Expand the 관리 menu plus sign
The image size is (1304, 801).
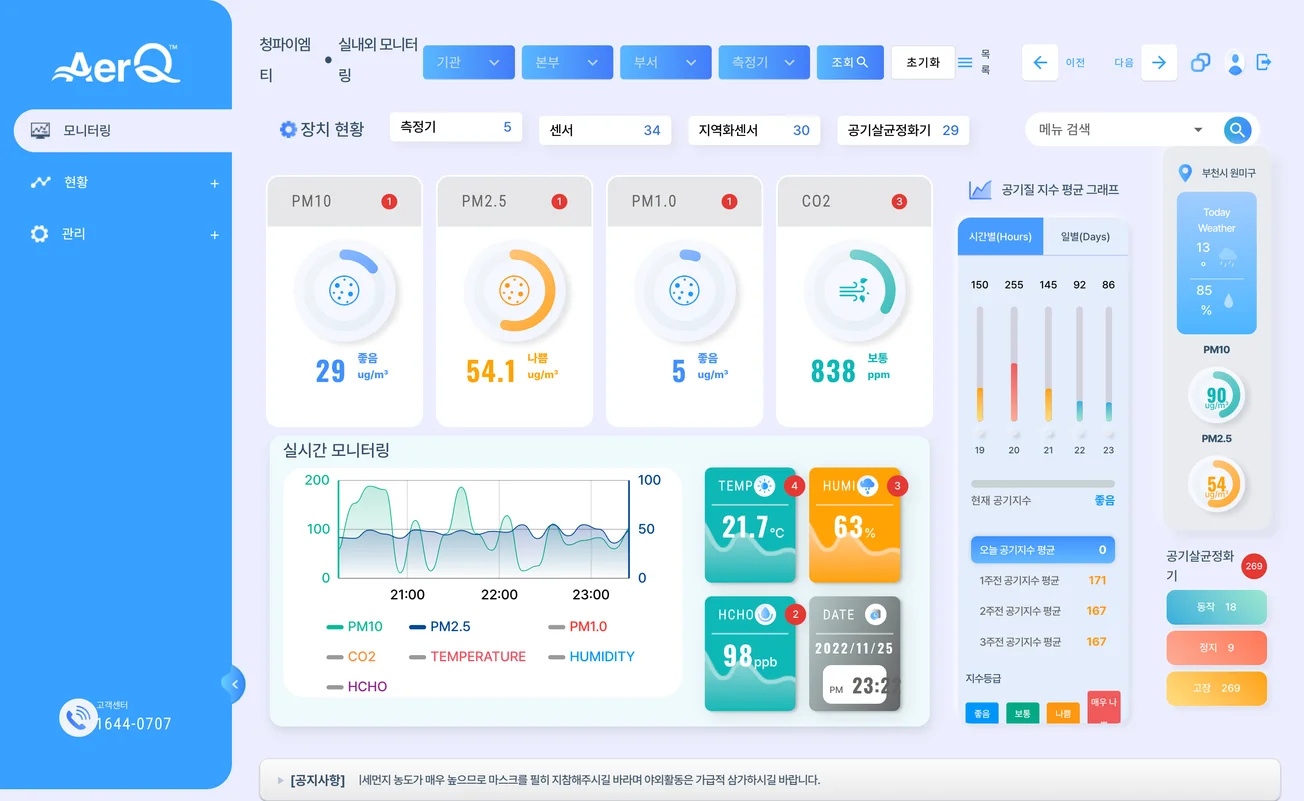pos(214,235)
